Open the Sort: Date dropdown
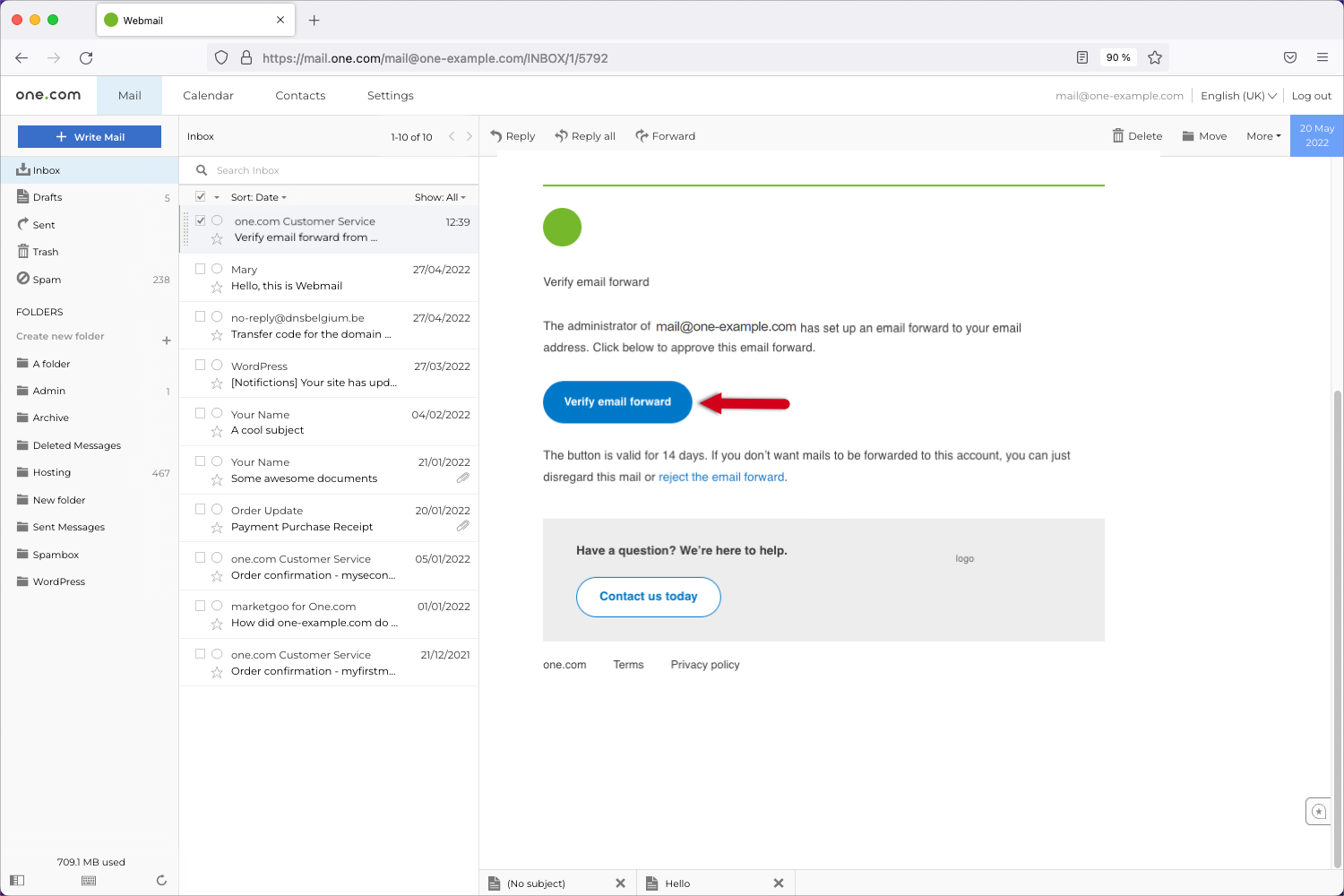 [x=259, y=197]
